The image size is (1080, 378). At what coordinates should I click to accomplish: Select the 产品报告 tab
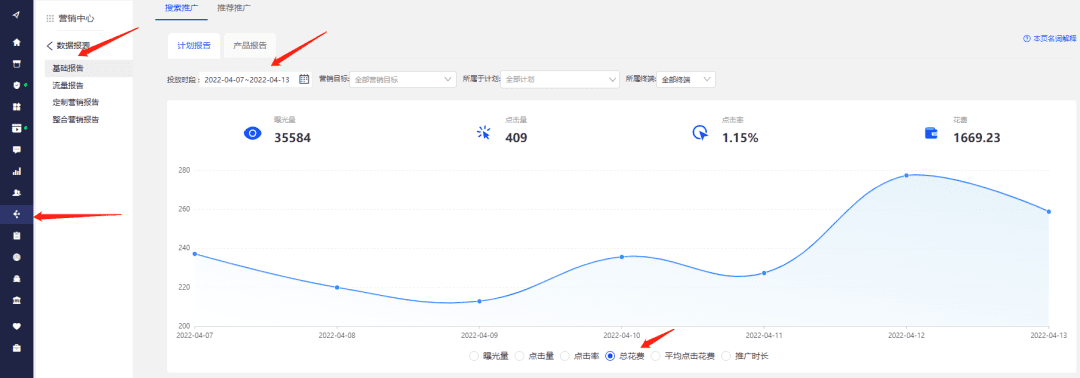point(250,45)
